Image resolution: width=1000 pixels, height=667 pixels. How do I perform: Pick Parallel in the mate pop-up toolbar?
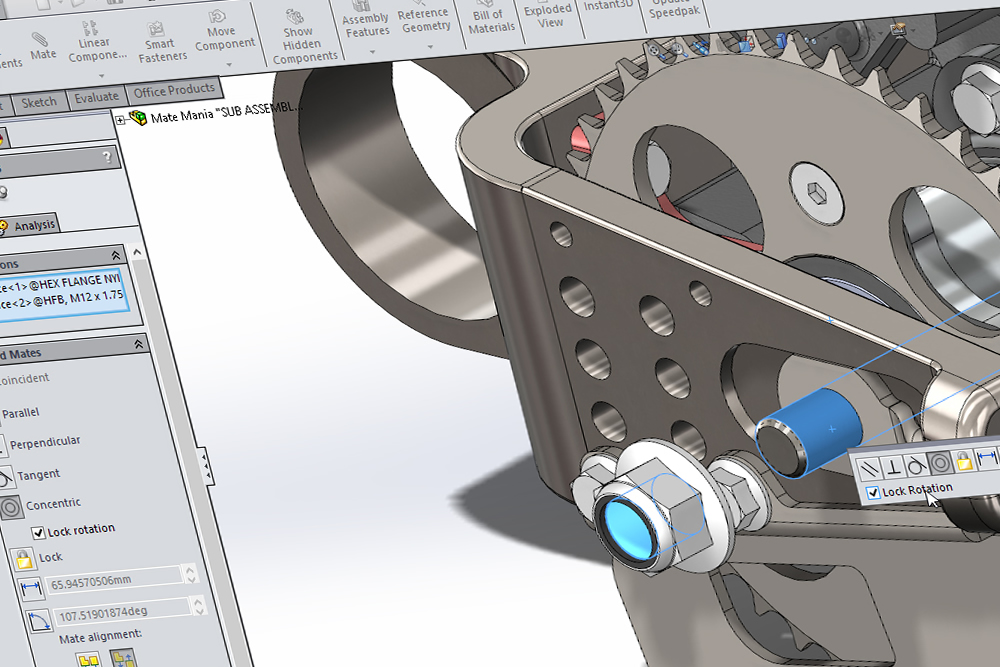point(869,470)
